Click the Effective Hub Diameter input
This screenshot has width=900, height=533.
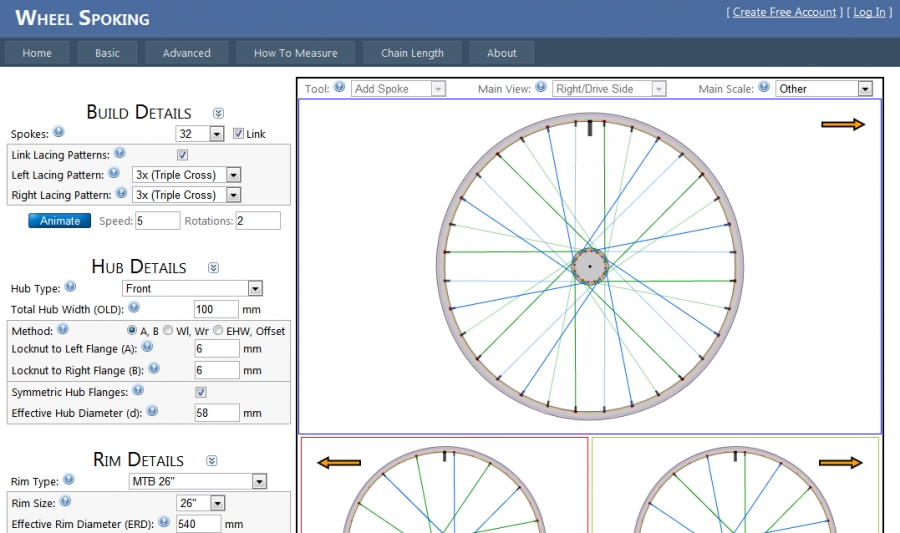point(216,413)
